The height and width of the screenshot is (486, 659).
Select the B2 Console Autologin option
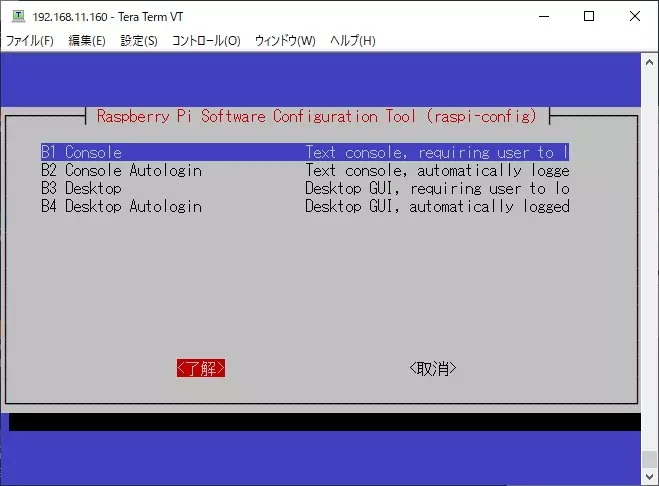click(305, 170)
